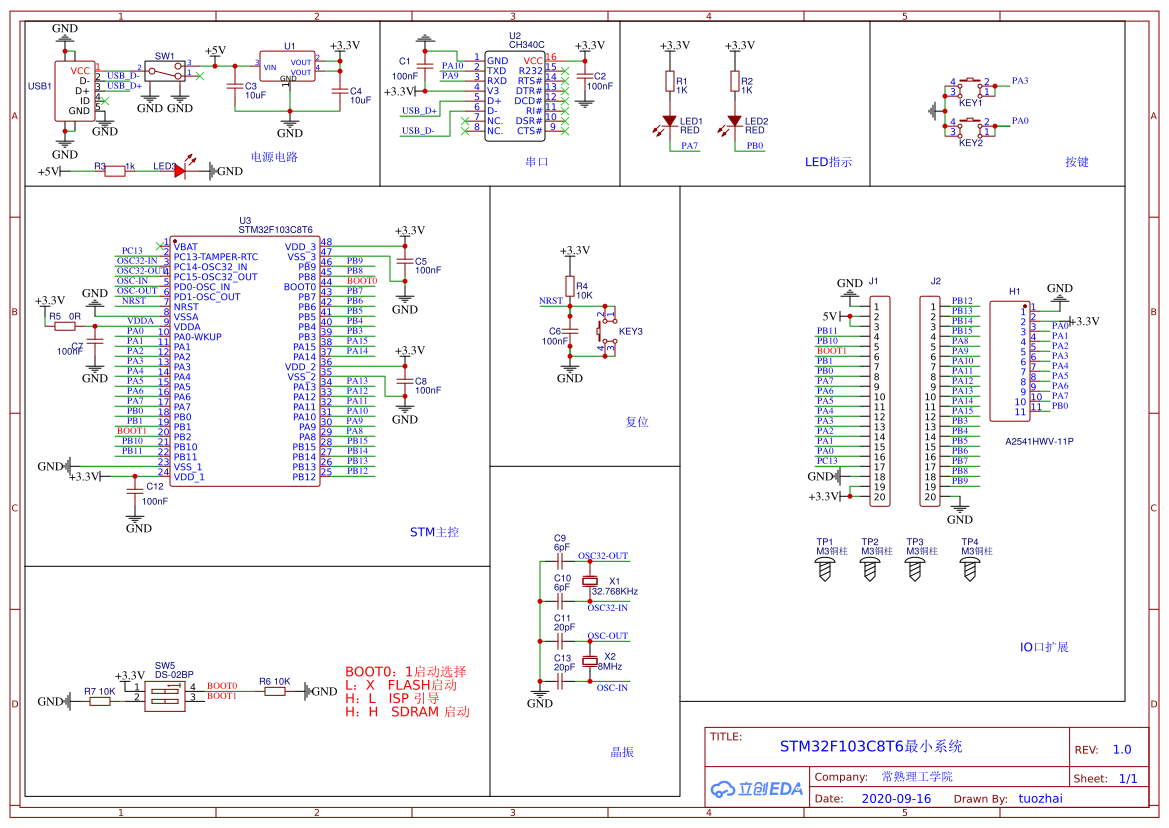Select the STM32F103C8T6 microcontroller U3

tap(245, 360)
